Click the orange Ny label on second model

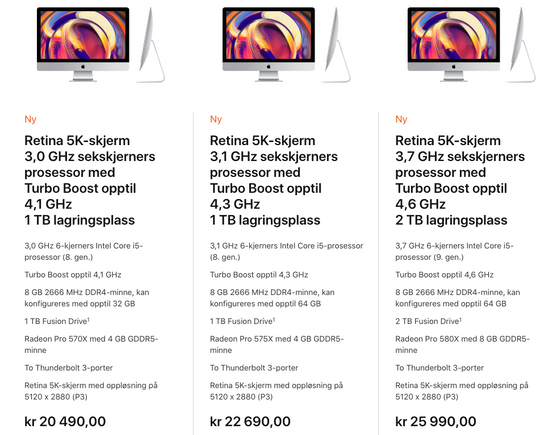click(216, 119)
